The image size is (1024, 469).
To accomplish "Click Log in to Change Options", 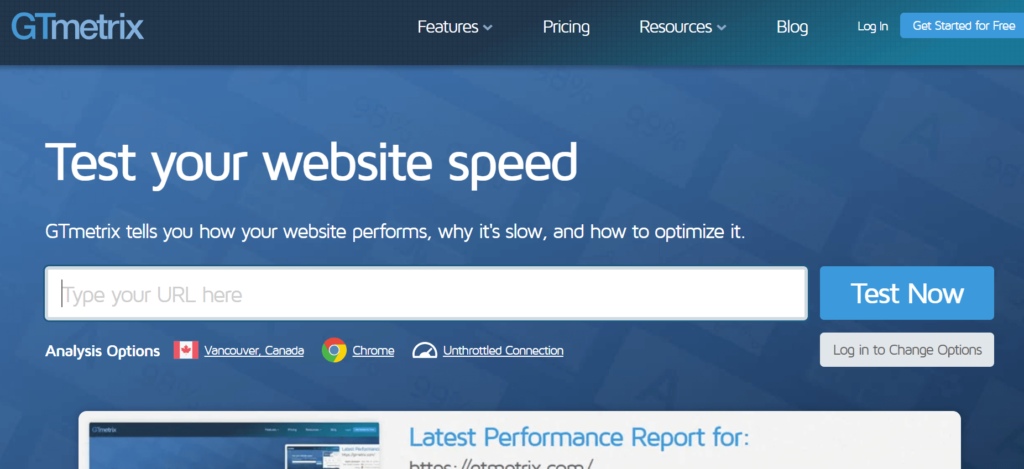I will pyautogui.click(x=907, y=350).
